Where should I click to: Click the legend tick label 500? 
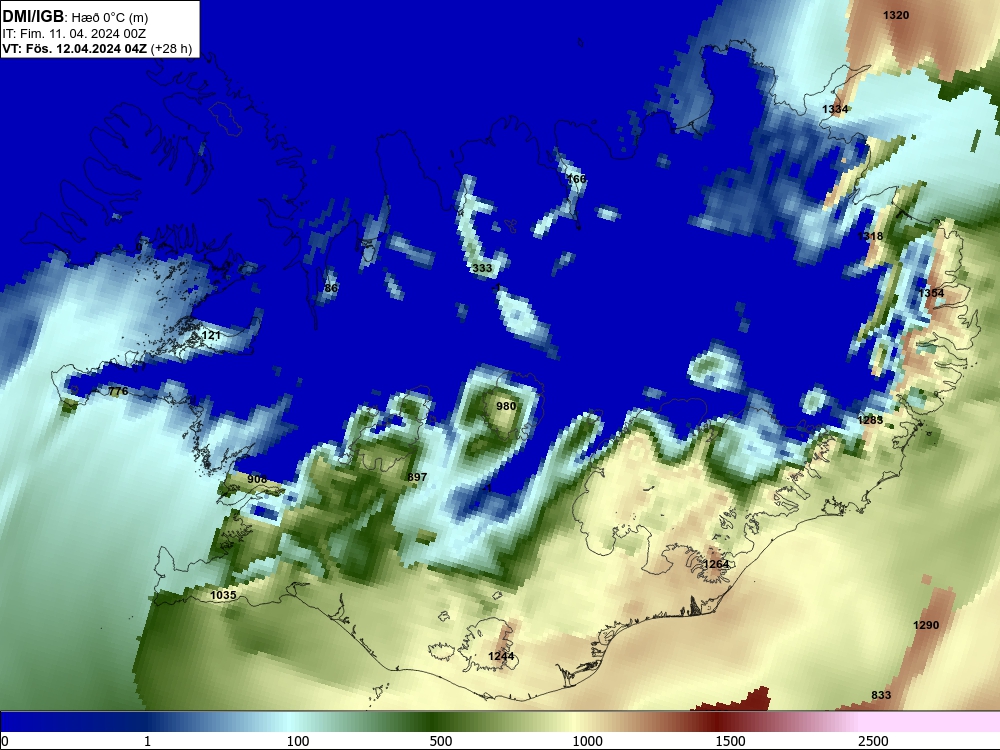pyautogui.click(x=441, y=741)
